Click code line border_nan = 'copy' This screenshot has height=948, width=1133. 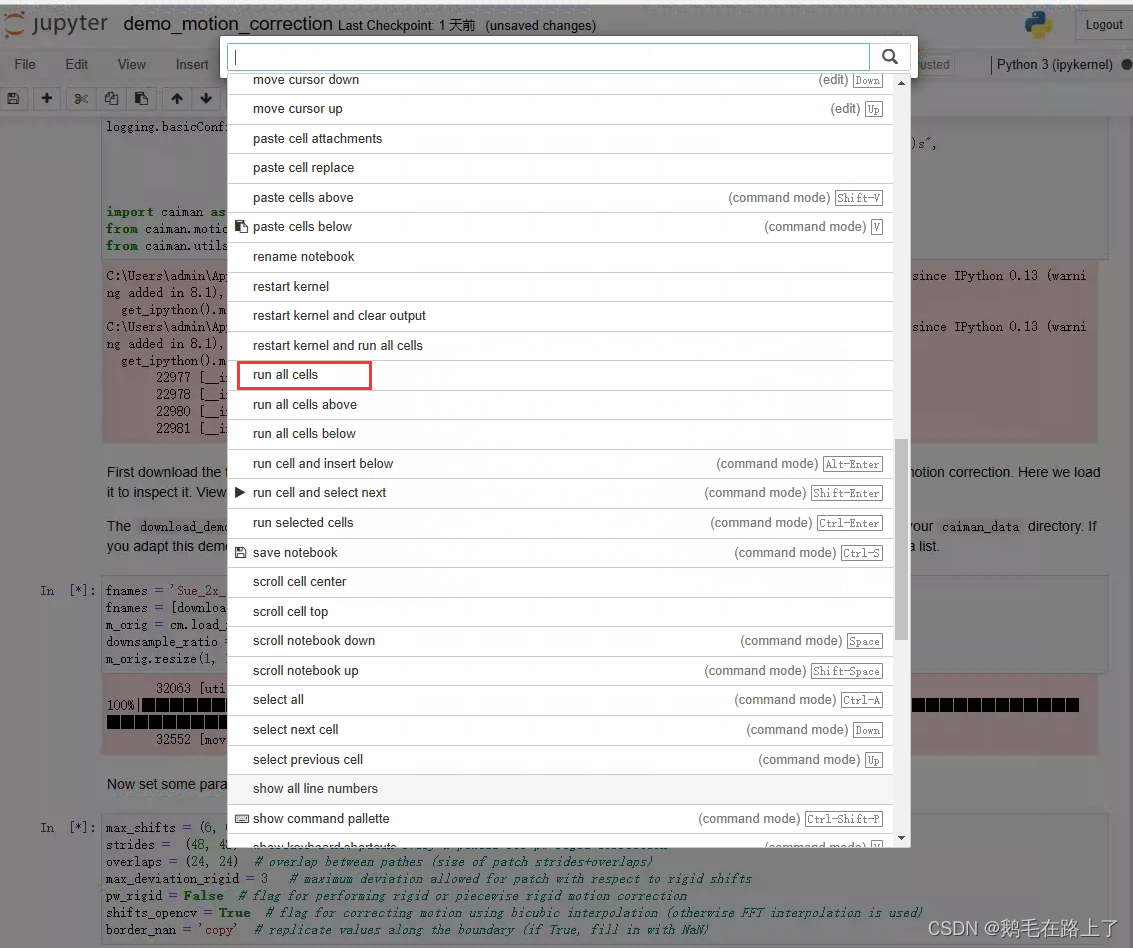tap(407, 930)
